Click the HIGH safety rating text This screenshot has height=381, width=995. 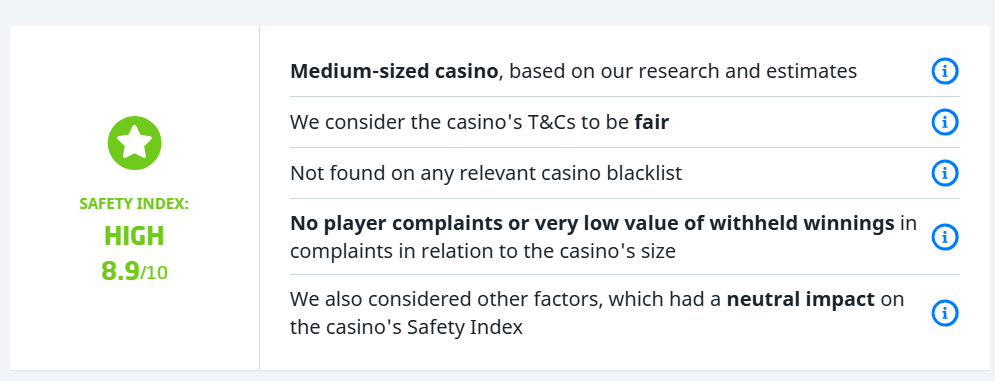(135, 236)
